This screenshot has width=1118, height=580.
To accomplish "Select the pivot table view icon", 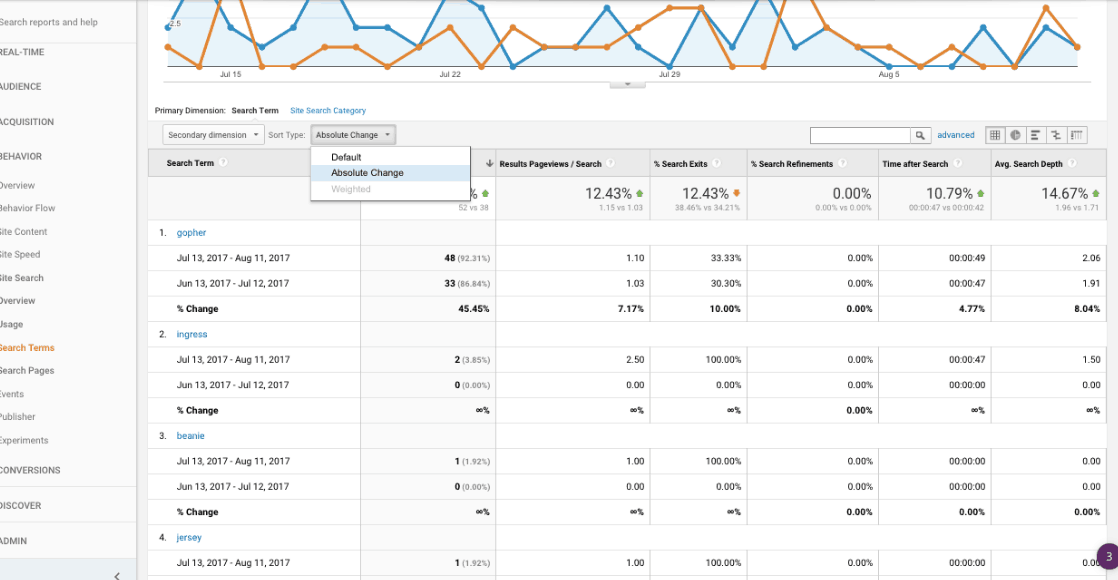I will point(1077,135).
